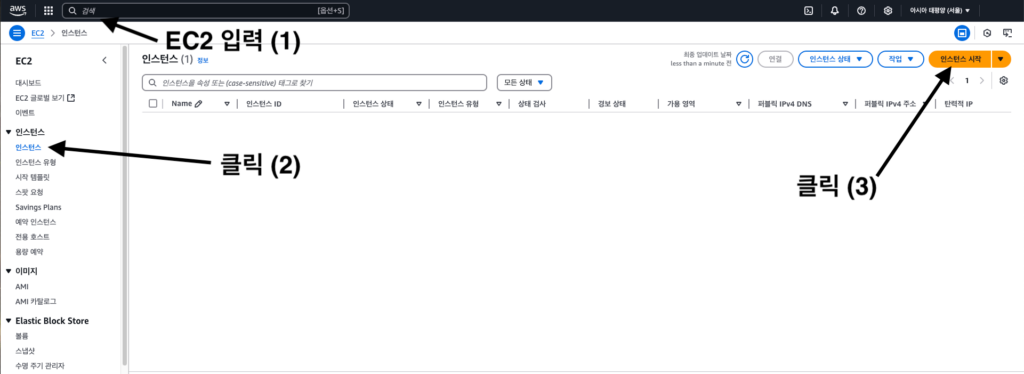1024x374 pixels.
Task: Click the 인스턴스 ID column header
Action: click(264, 104)
